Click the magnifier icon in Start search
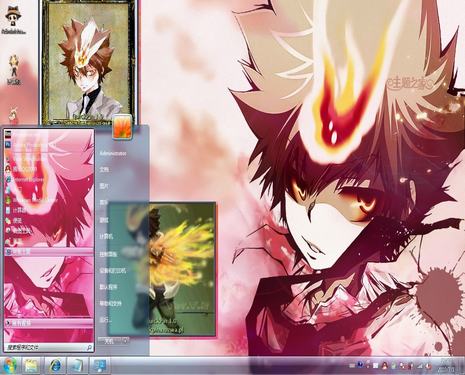This screenshot has height=375, width=465. [89, 348]
